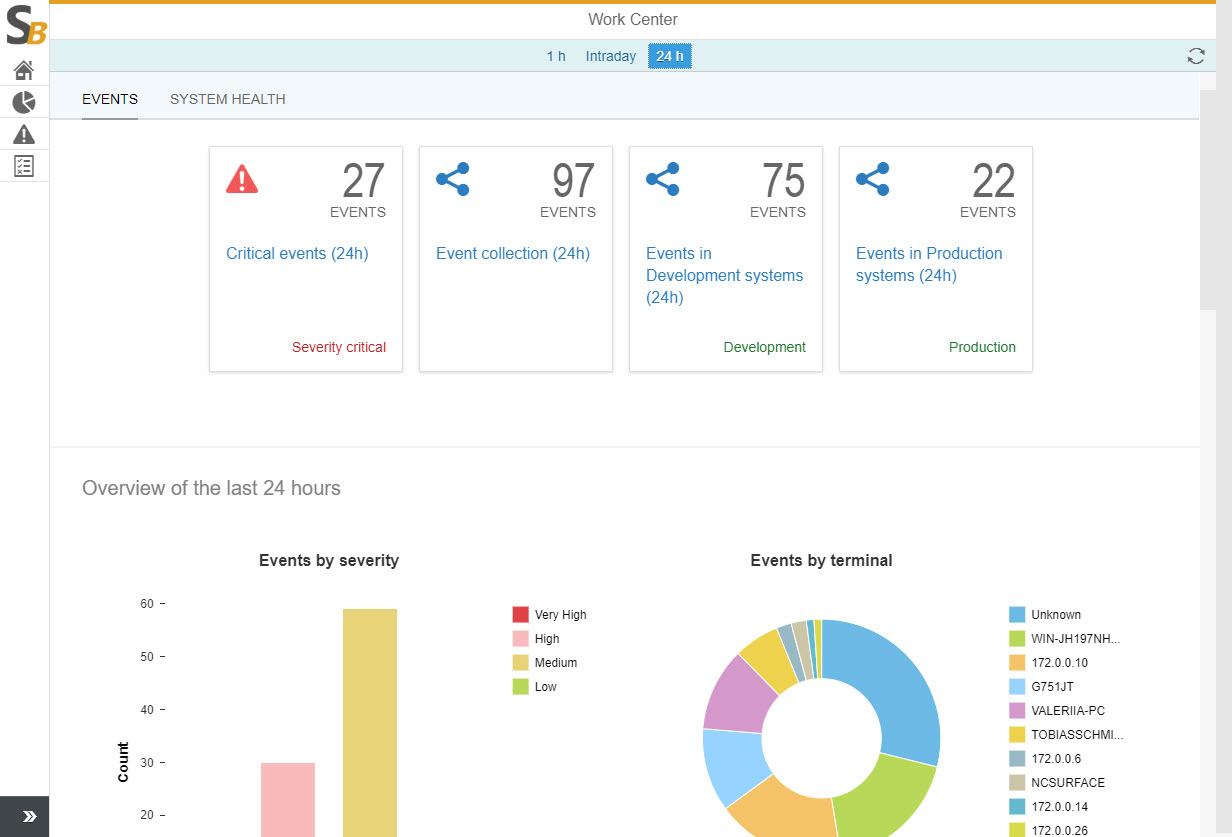Click the Unknown terminal legend swatch
This screenshot has height=837, width=1232.
pos(1017,615)
